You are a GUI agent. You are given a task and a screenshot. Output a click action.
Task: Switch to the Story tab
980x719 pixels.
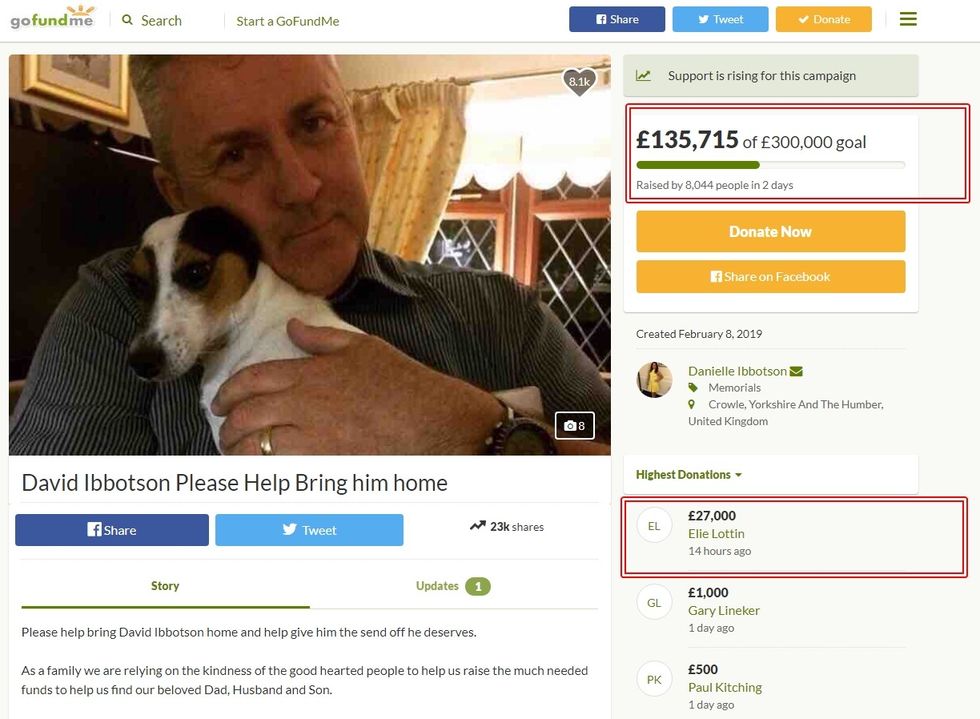click(165, 586)
